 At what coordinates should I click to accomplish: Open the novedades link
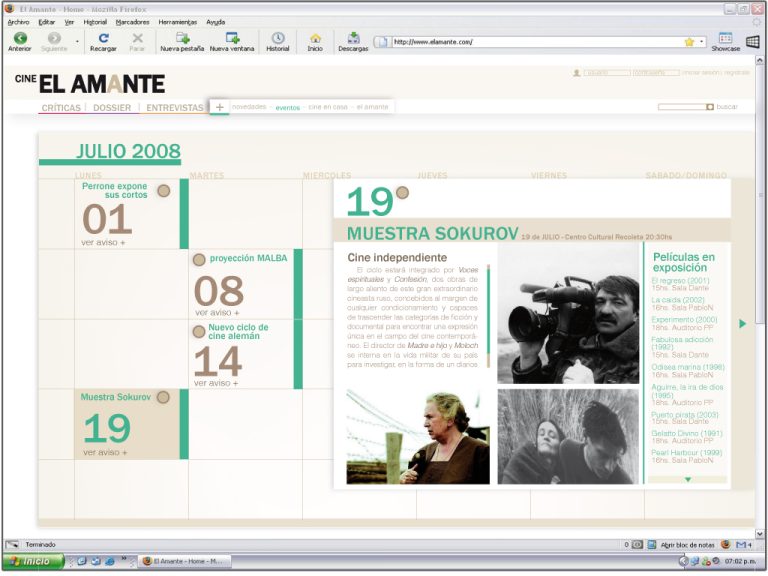pos(249,107)
